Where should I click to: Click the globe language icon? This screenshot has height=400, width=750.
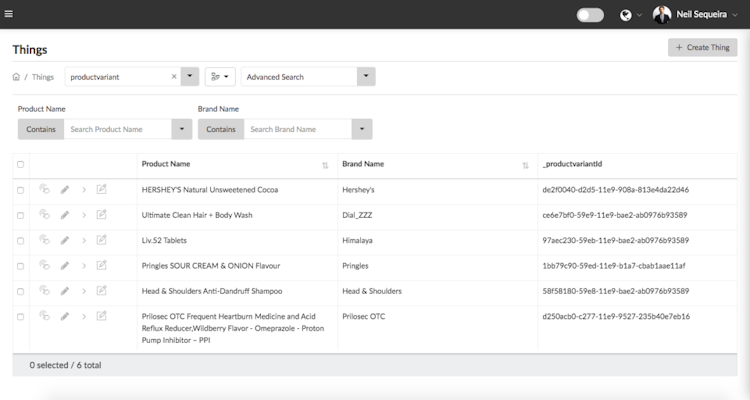[x=626, y=15]
